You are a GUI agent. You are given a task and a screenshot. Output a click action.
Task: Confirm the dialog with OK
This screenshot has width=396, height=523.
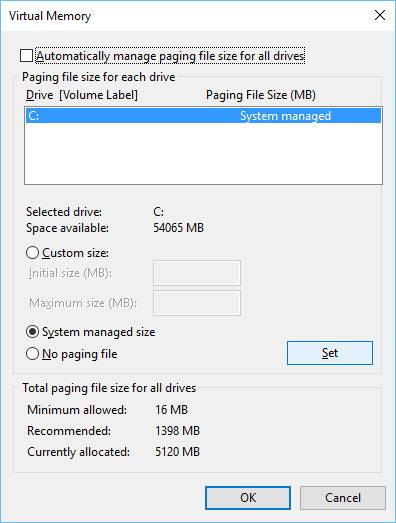(x=248, y=498)
